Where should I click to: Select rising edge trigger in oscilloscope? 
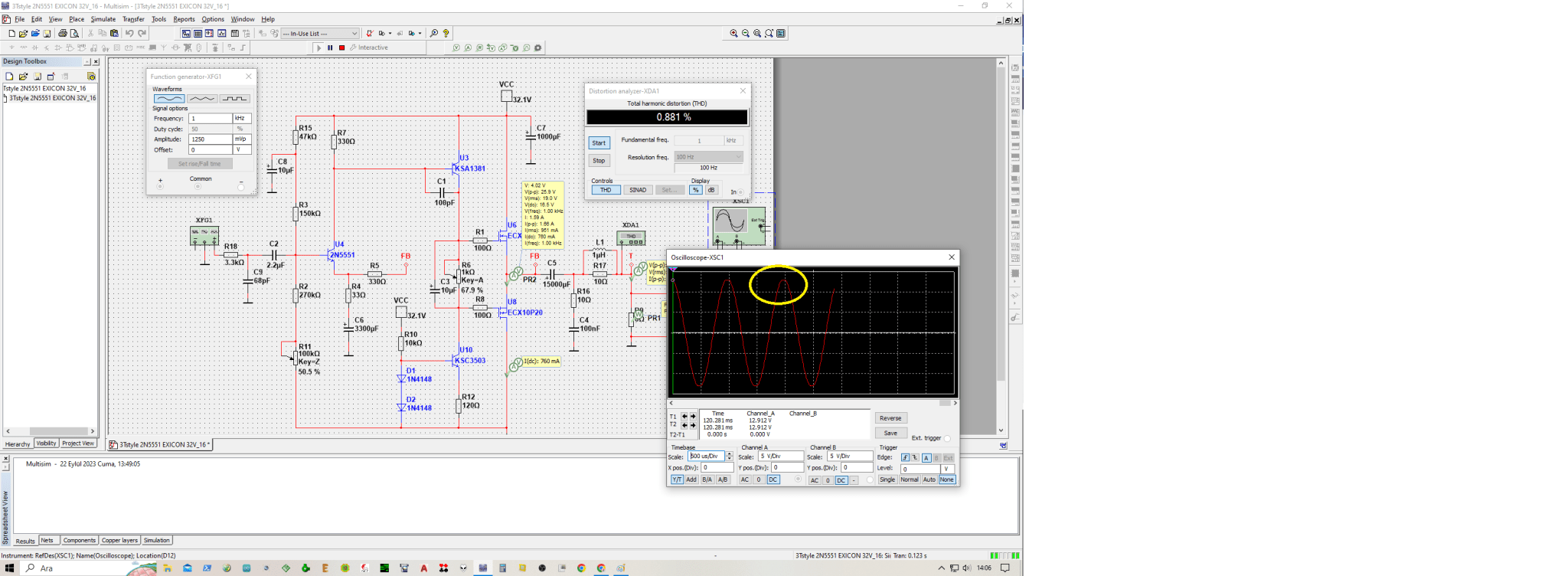tap(905, 457)
